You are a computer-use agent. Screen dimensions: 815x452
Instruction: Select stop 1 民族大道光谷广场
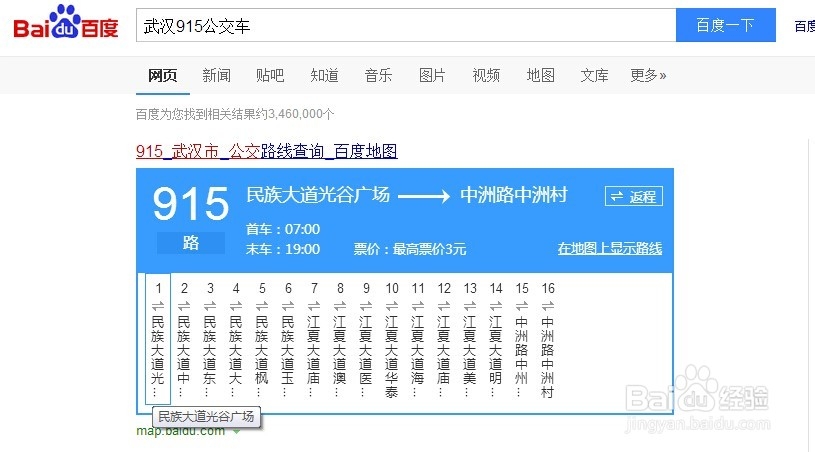click(158, 339)
